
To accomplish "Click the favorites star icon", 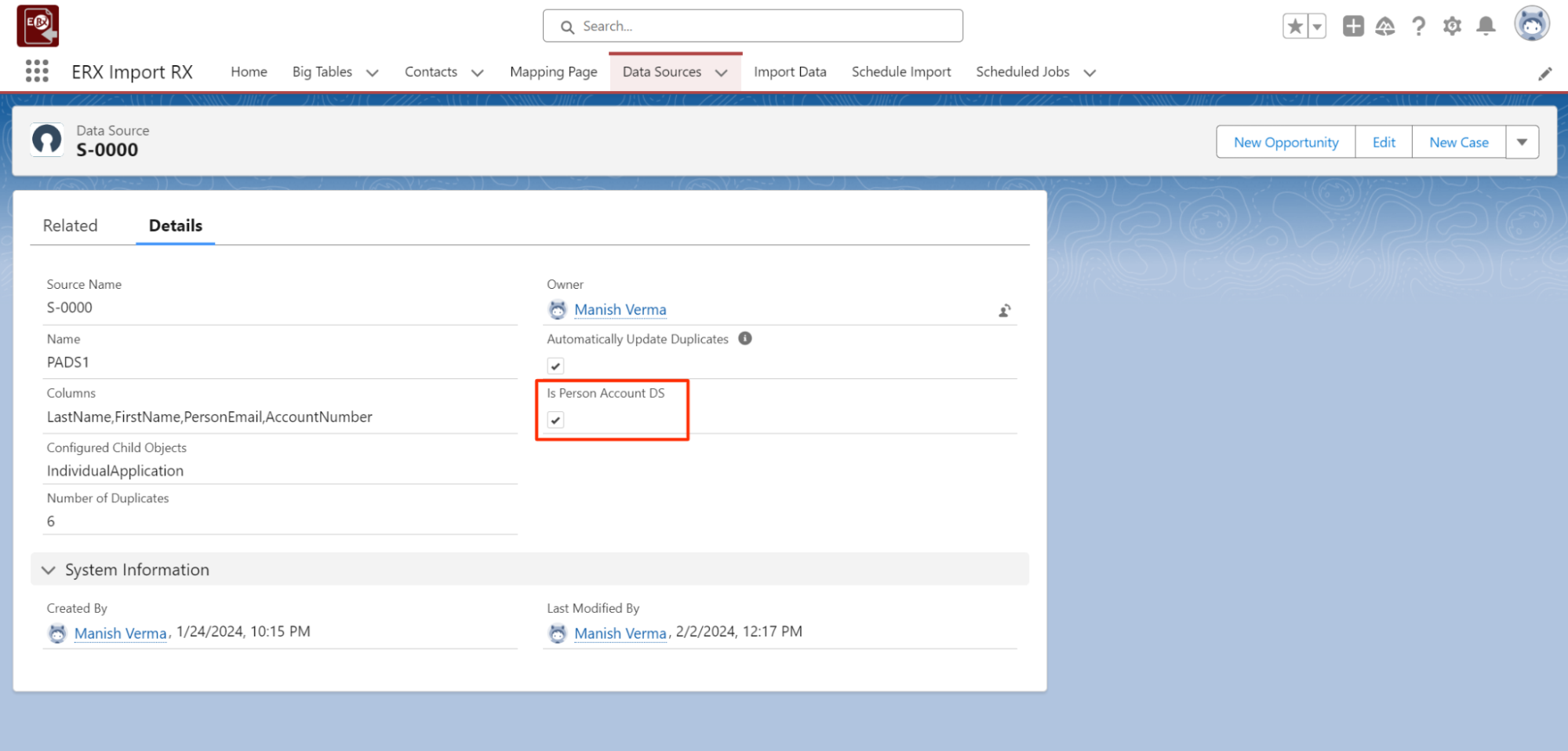I will pos(1295,27).
